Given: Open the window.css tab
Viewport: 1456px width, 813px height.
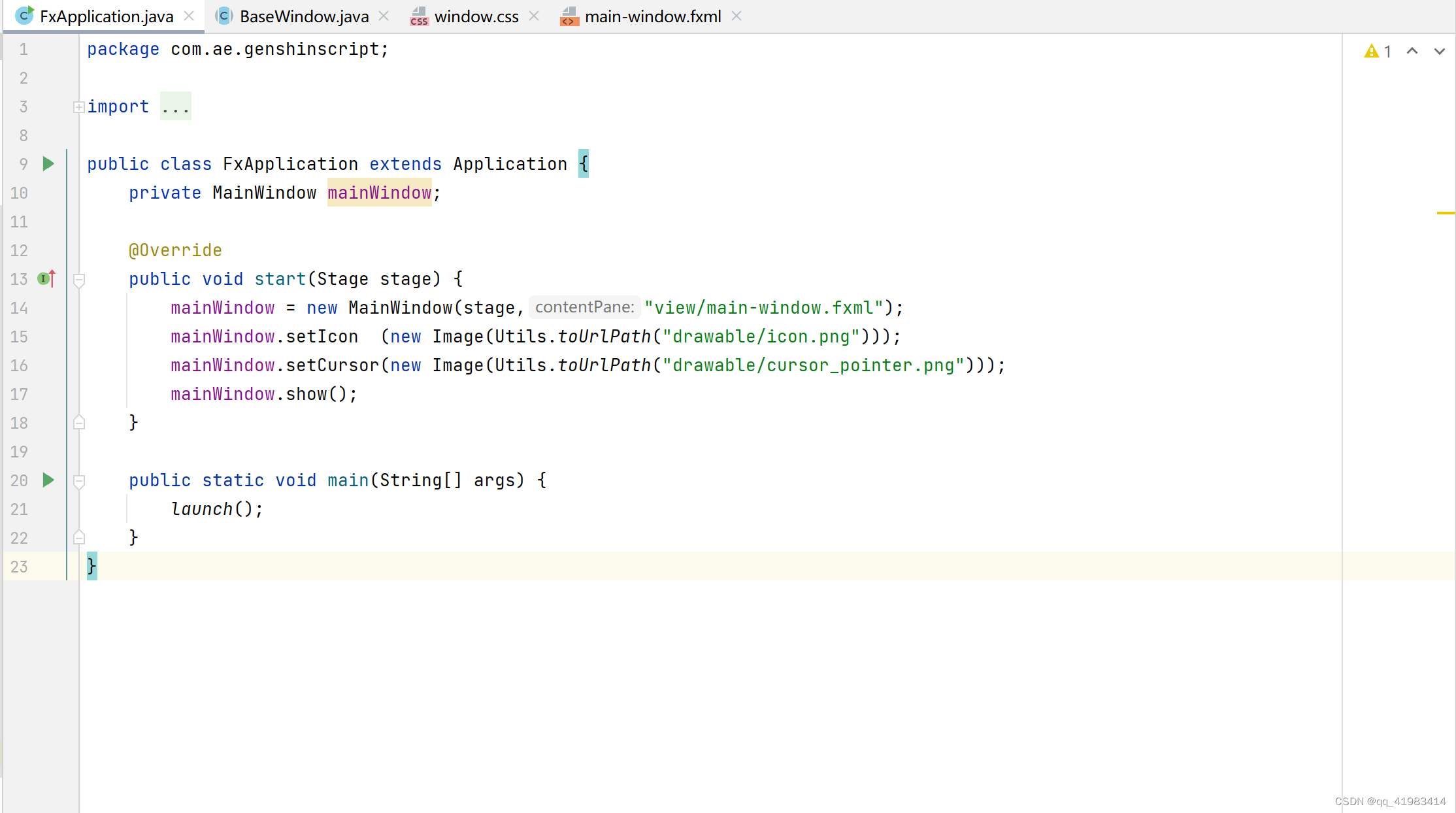Looking at the screenshot, I should 476,16.
